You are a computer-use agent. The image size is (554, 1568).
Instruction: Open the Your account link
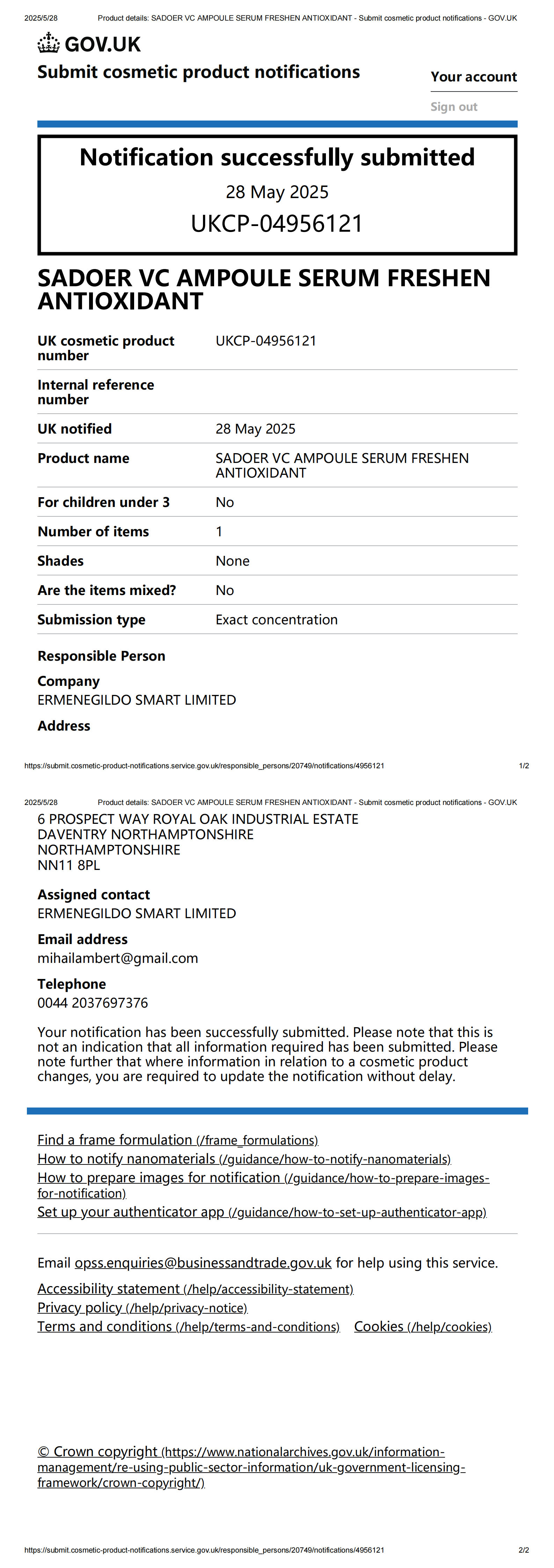[473, 77]
